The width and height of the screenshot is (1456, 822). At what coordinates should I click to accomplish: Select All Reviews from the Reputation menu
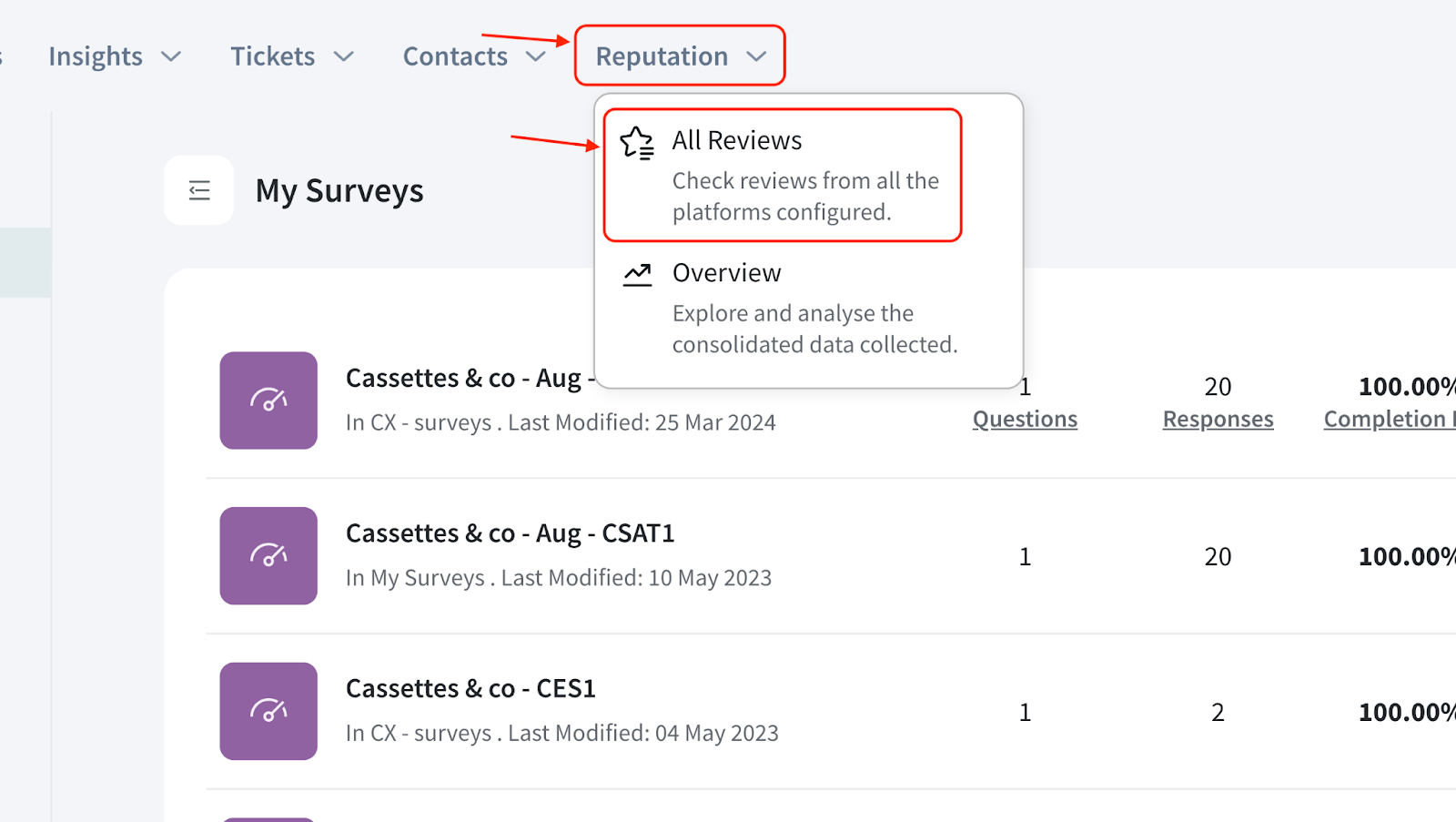pyautogui.click(x=737, y=141)
